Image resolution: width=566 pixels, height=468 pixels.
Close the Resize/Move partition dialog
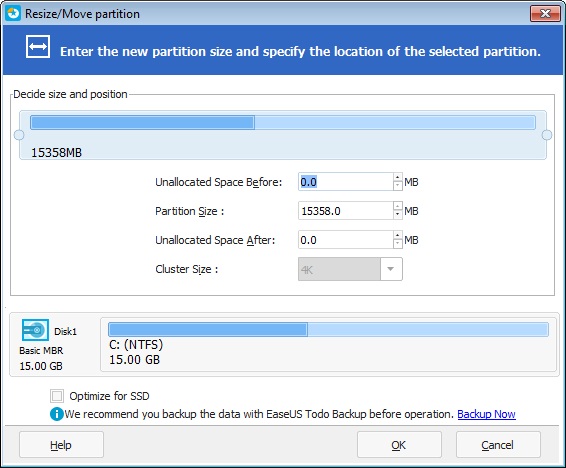(545, 14)
